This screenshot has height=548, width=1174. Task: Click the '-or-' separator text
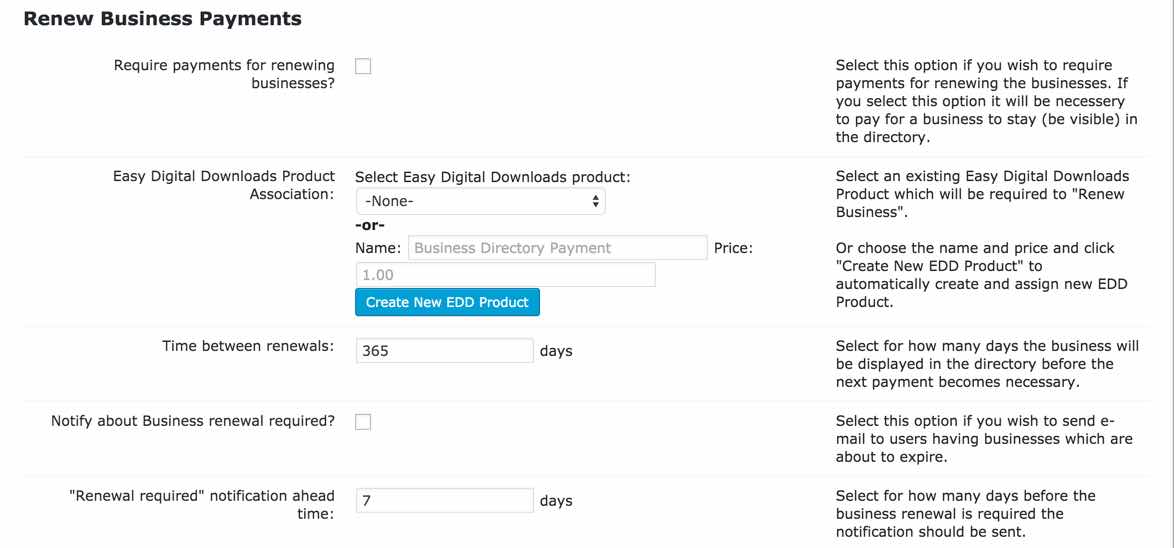(x=370, y=225)
